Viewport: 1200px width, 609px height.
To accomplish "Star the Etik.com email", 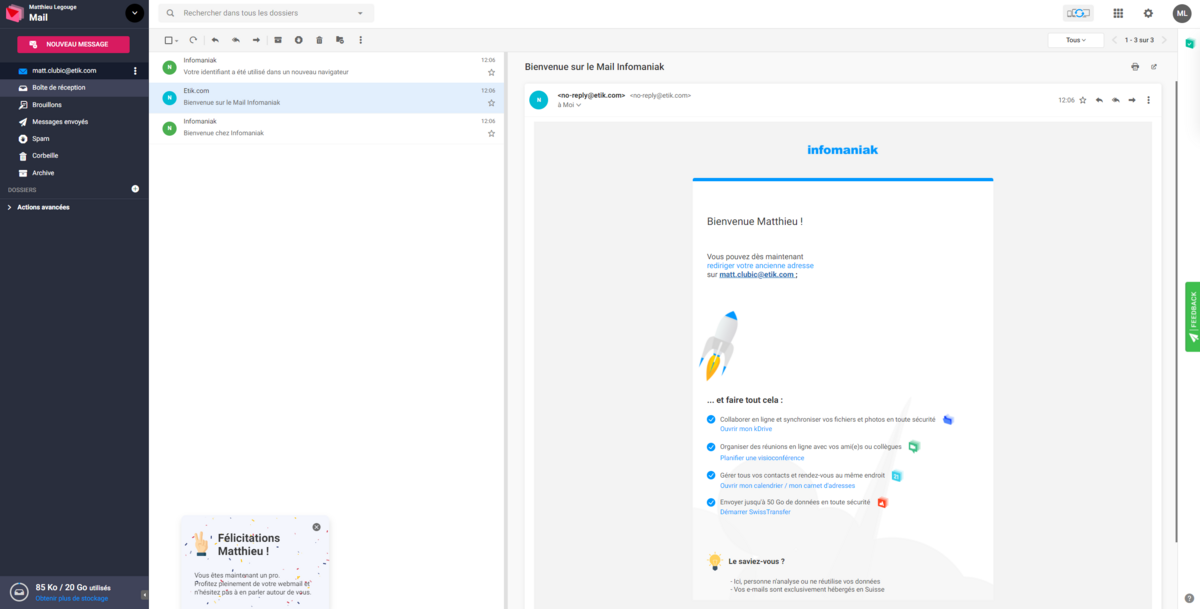I will (x=491, y=103).
